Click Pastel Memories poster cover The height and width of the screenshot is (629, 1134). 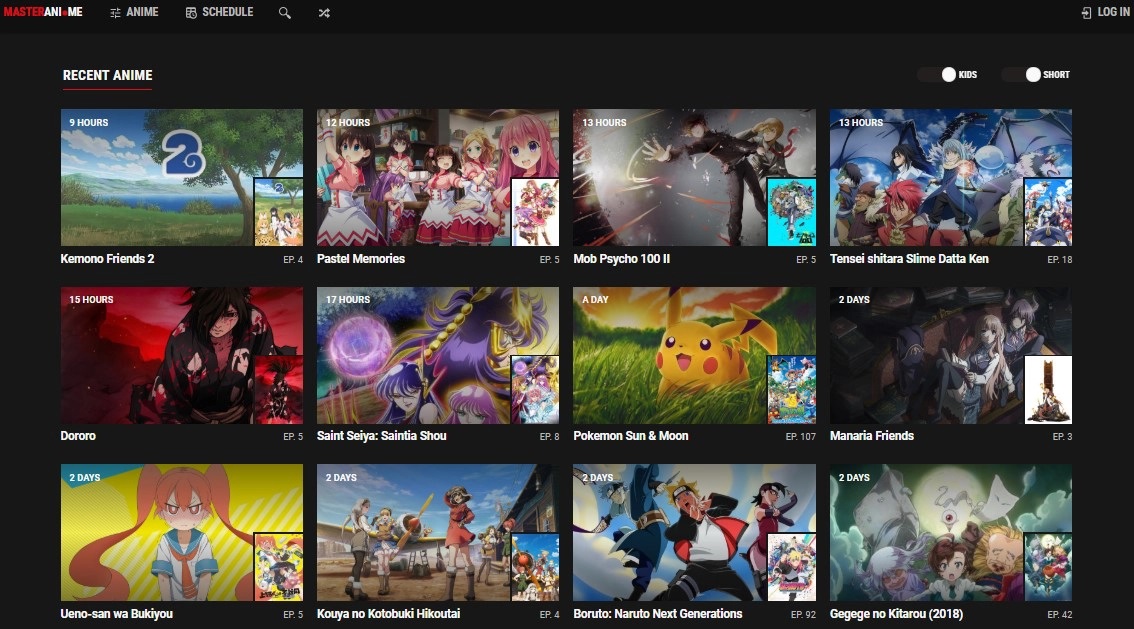pos(535,212)
